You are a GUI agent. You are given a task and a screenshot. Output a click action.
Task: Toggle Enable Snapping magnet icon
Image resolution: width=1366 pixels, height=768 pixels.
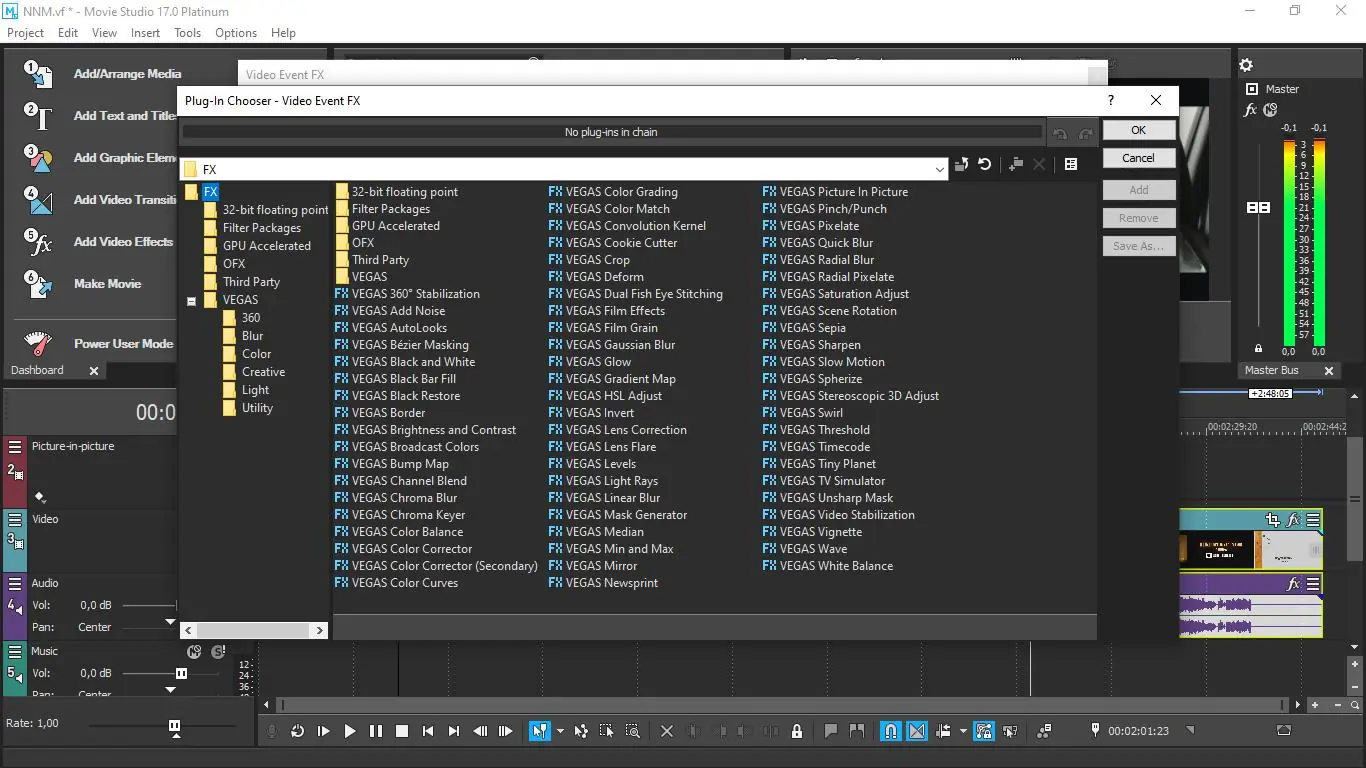tap(890, 731)
